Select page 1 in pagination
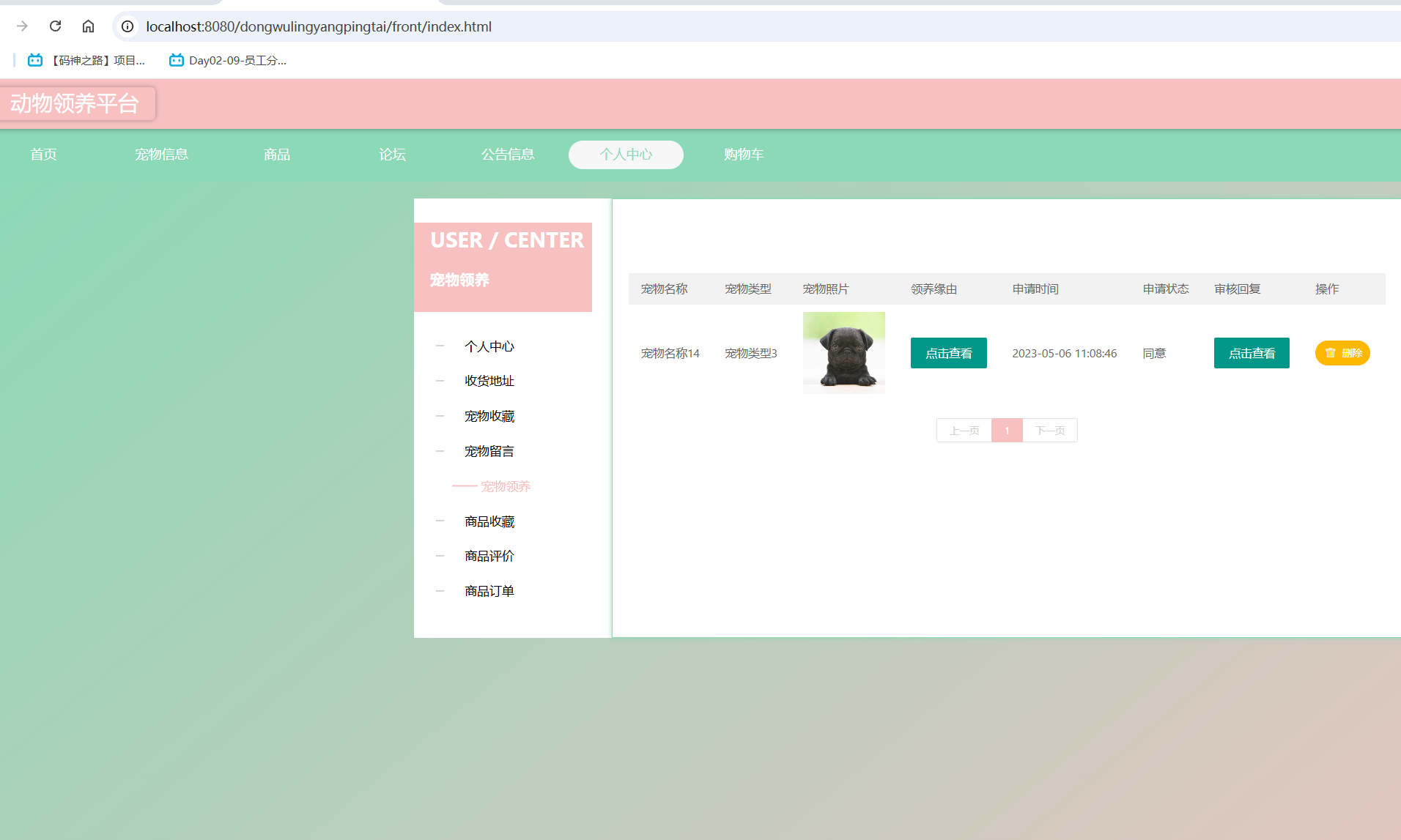This screenshot has width=1401, height=840. pyautogui.click(x=1007, y=431)
